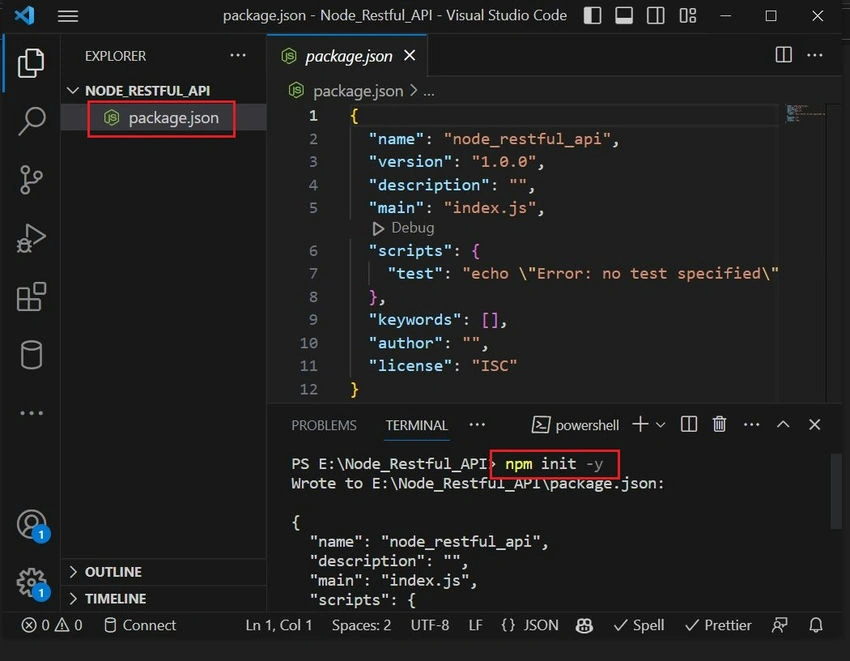Open Explorer views and more actions ellipsis
850x661 pixels.
pyautogui.click(x=237, y=56)
